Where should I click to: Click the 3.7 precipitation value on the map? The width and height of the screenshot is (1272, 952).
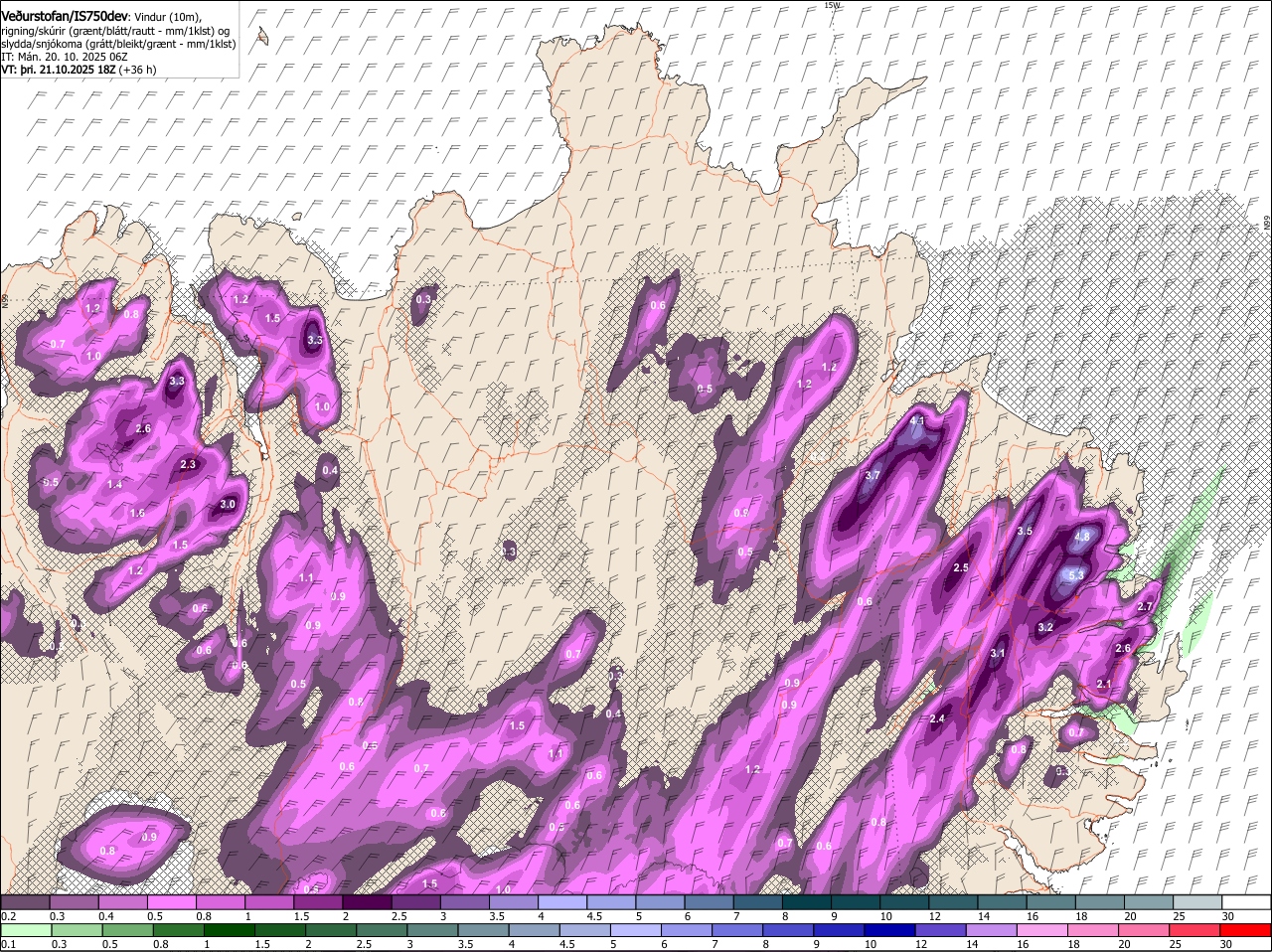pyautogui.click(x=873, y=476)
